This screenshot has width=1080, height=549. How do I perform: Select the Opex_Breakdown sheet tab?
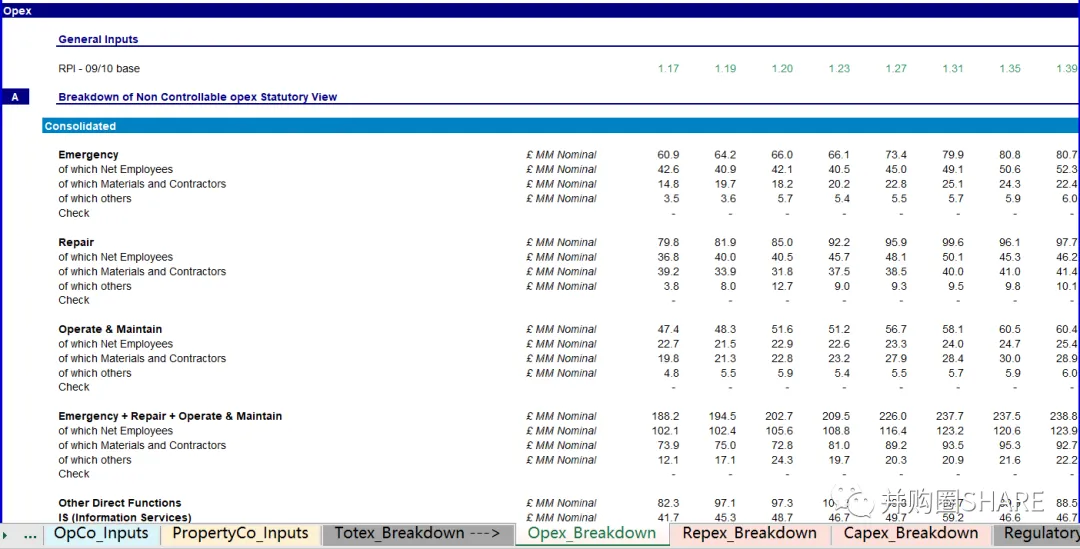coord(592,534)
